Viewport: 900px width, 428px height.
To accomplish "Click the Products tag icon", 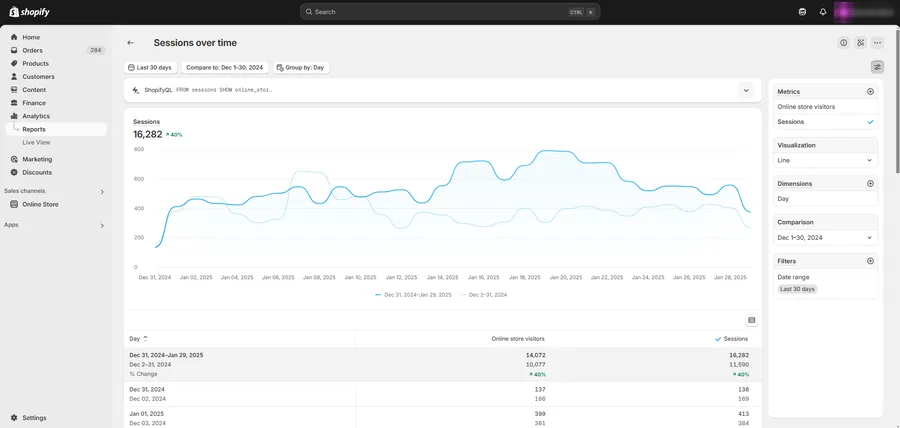I will click(x=14, y=64).
